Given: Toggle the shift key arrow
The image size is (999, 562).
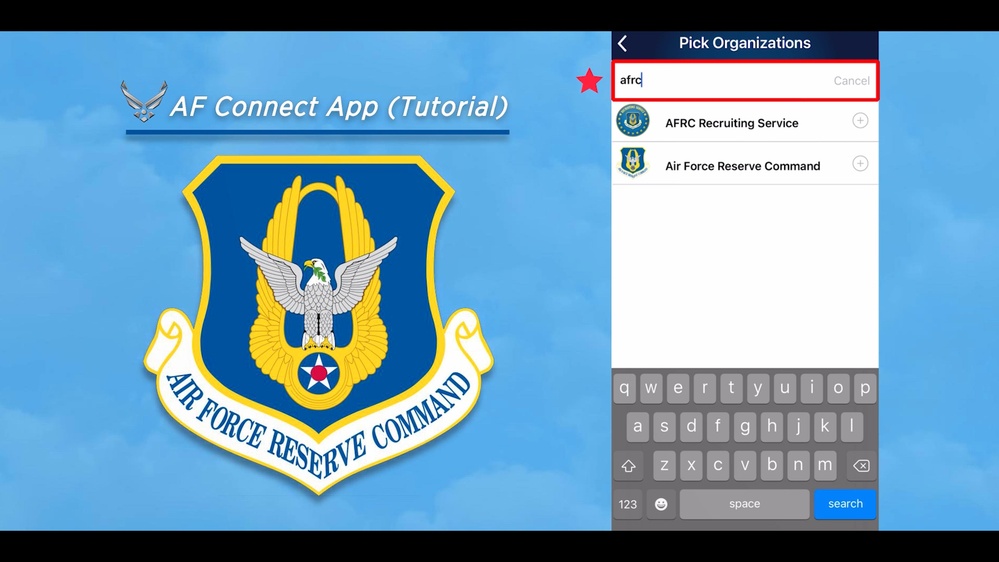Looking at the screenshot, I should (x=628, y=466).
